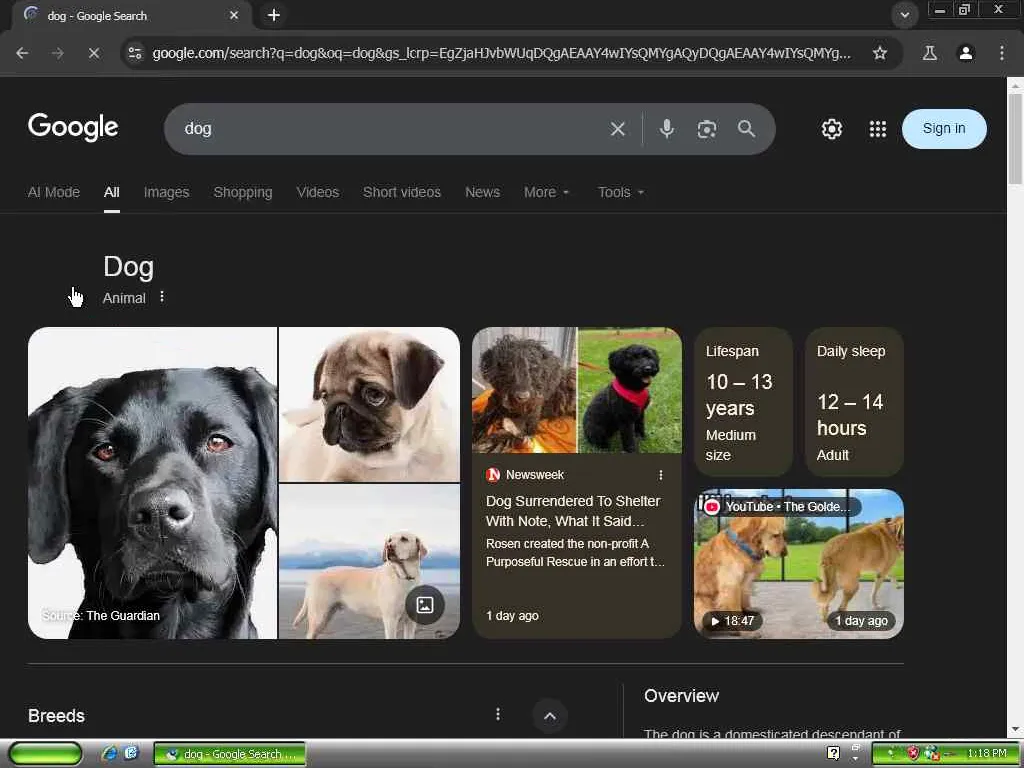Screen dimensions: 1024x768
Task: Open the tab search dropdown
Action: [904, 15]
